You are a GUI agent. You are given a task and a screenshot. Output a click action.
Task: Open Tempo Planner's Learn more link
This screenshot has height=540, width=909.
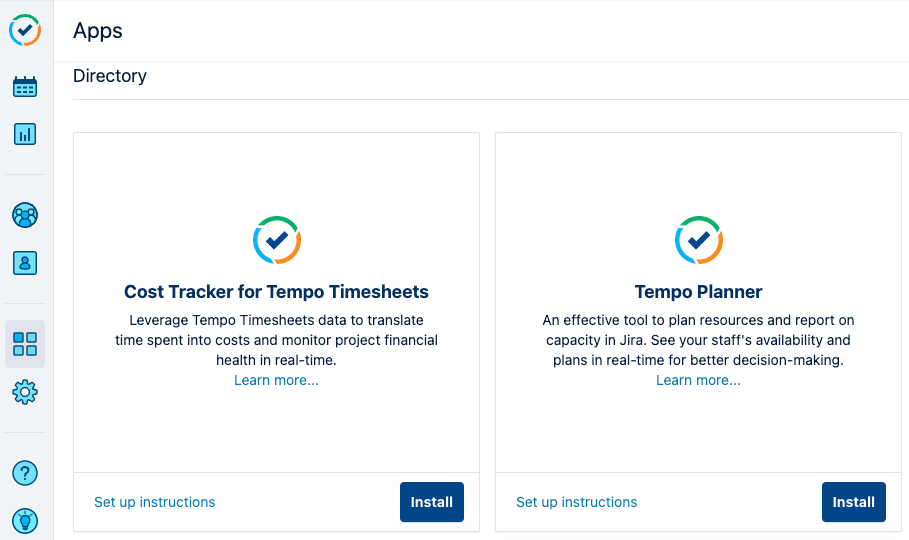[698, 380]
